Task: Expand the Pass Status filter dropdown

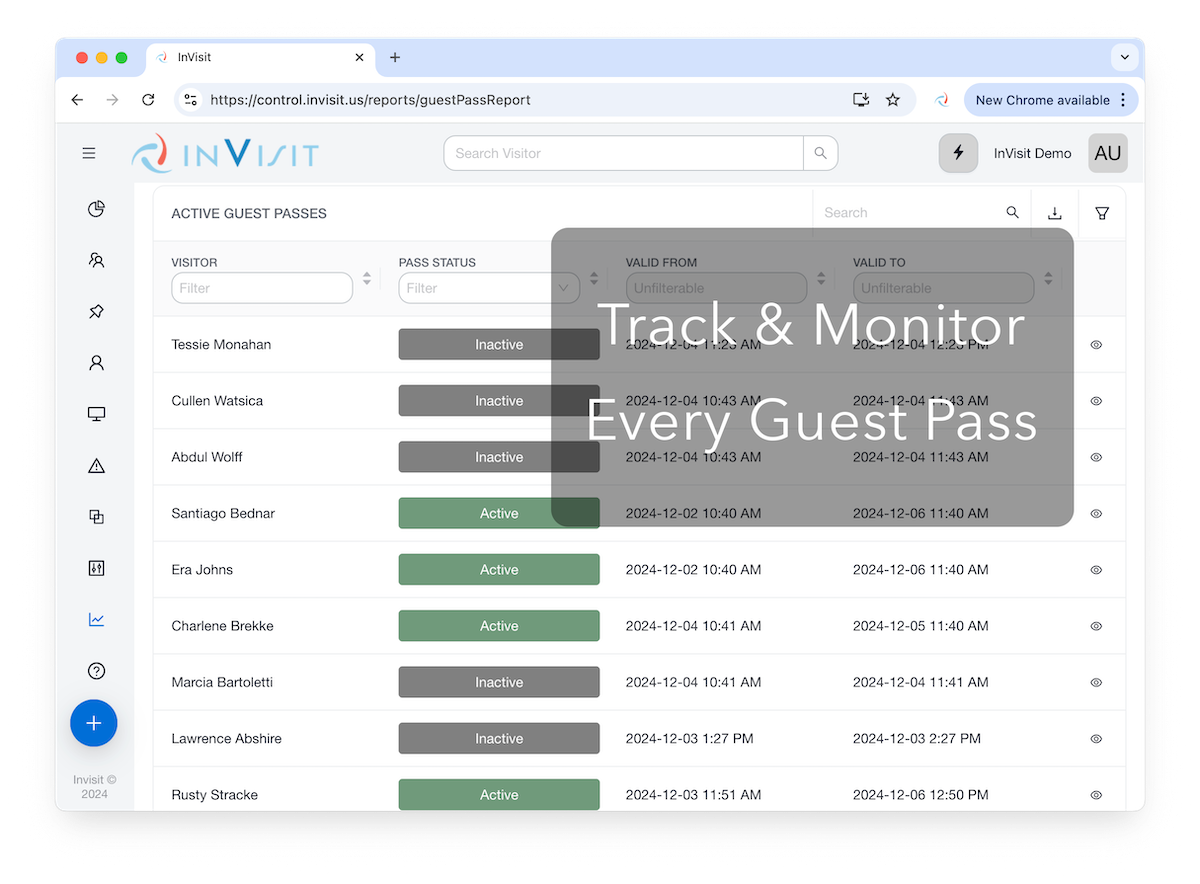Action: [x=564, y=288]
